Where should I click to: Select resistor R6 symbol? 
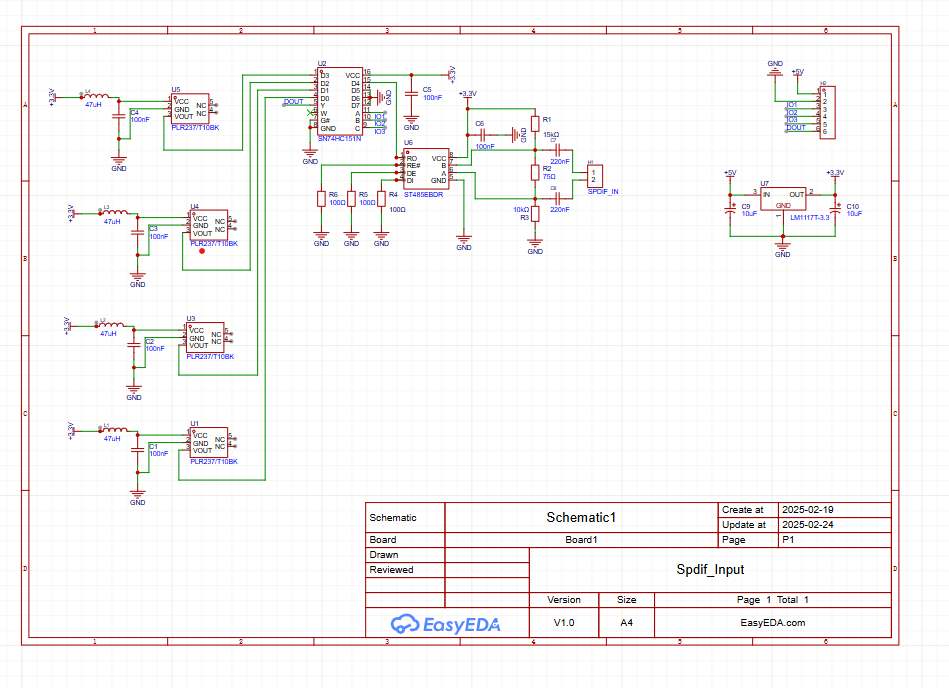pyautogui.click(x=321, y=199)
